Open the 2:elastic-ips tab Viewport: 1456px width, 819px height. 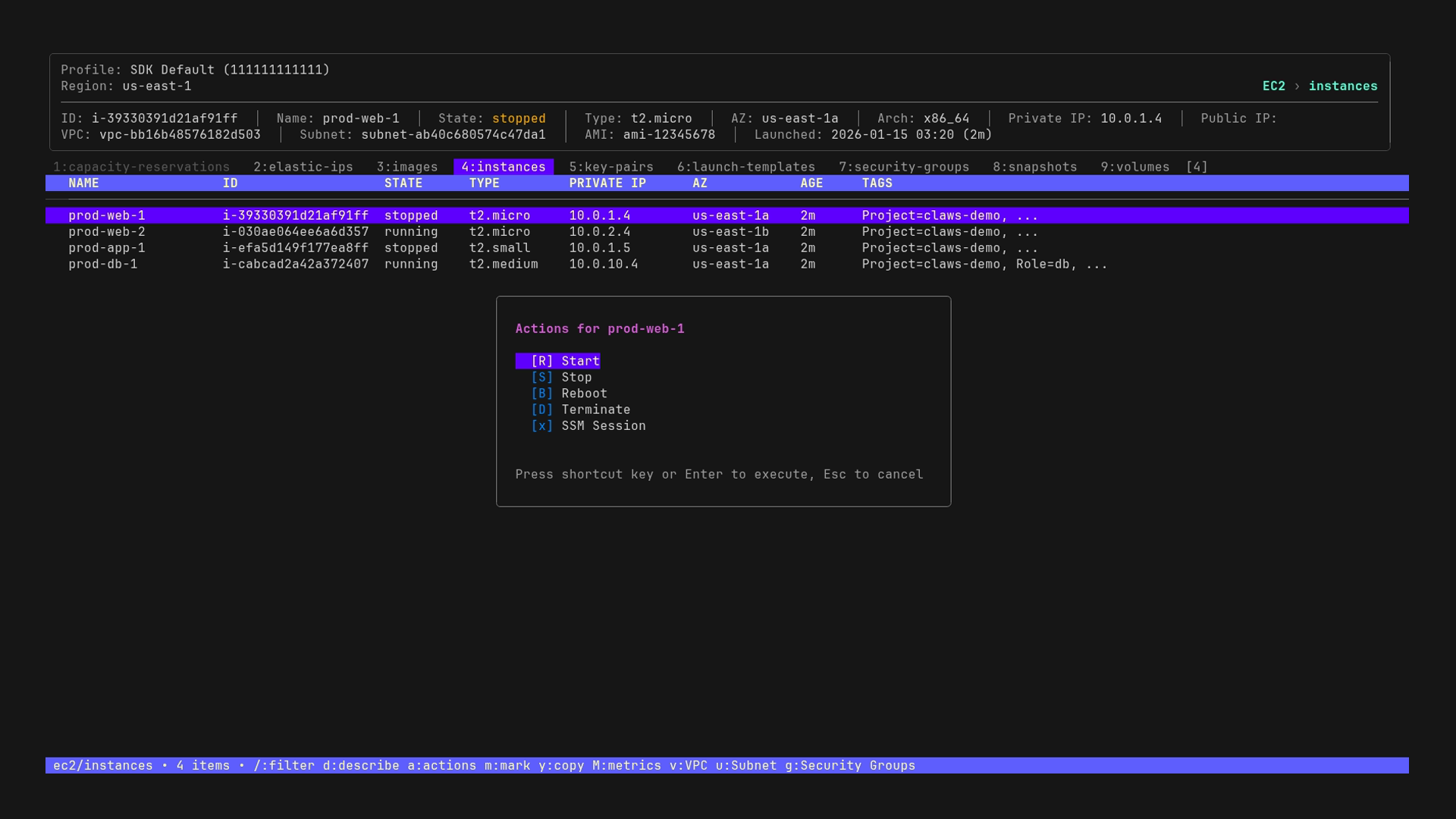pyautogui.click(x=303, y=167)
